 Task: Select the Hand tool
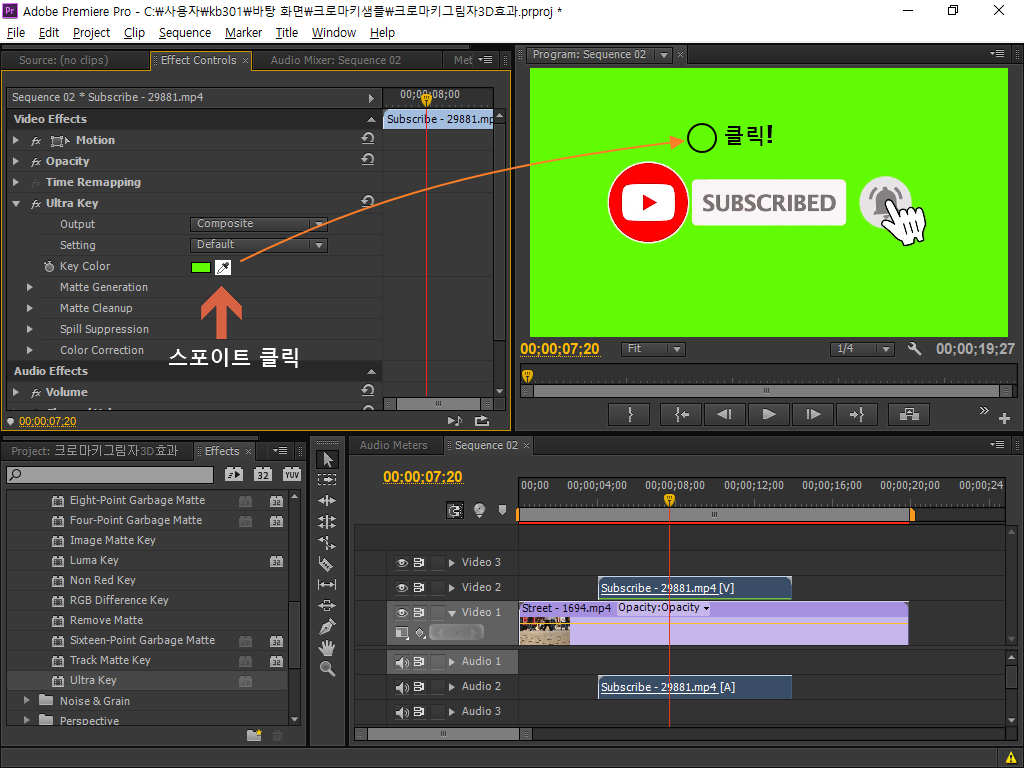(x=327, y=648)
